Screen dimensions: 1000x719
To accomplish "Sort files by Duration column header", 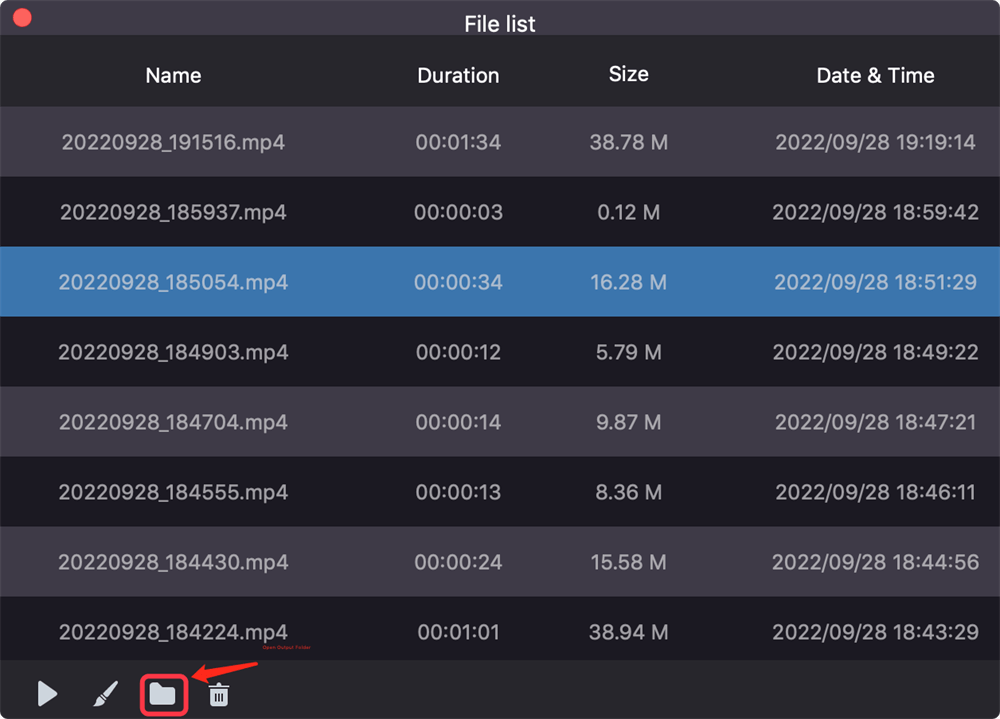I will coord(458,76).
